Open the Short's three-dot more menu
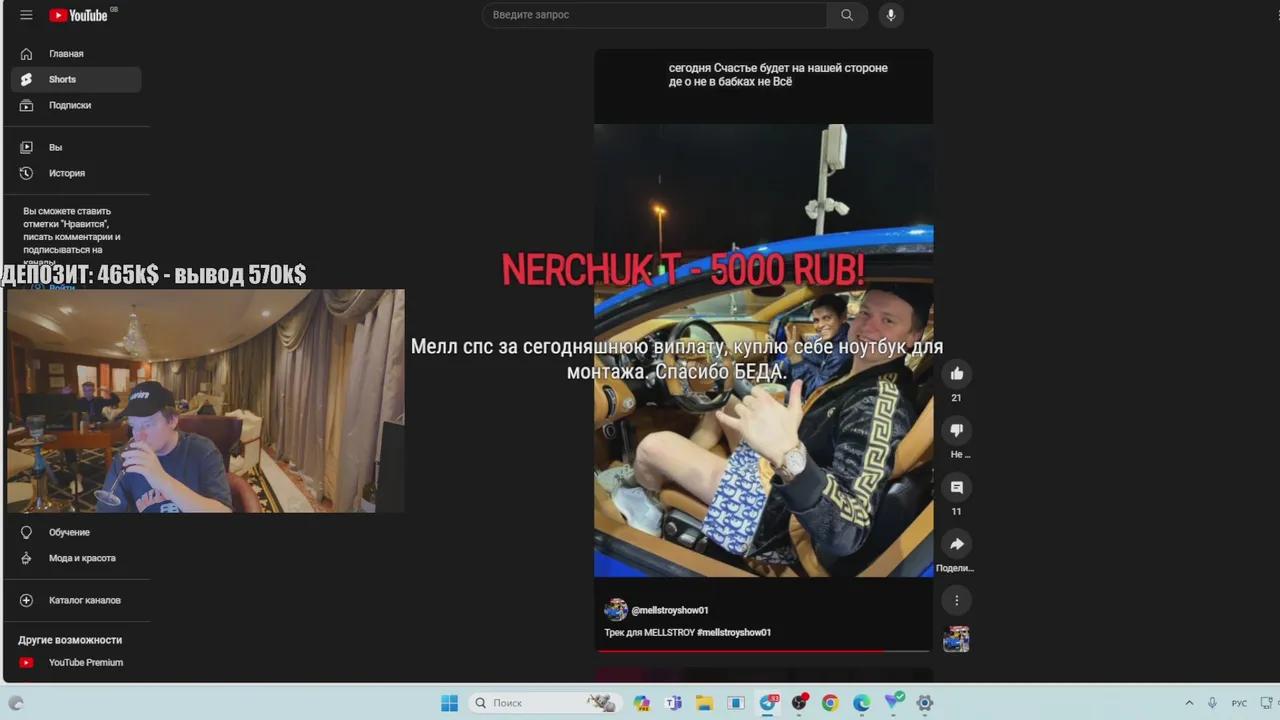Screen dimensions: 1280x720 957,601
